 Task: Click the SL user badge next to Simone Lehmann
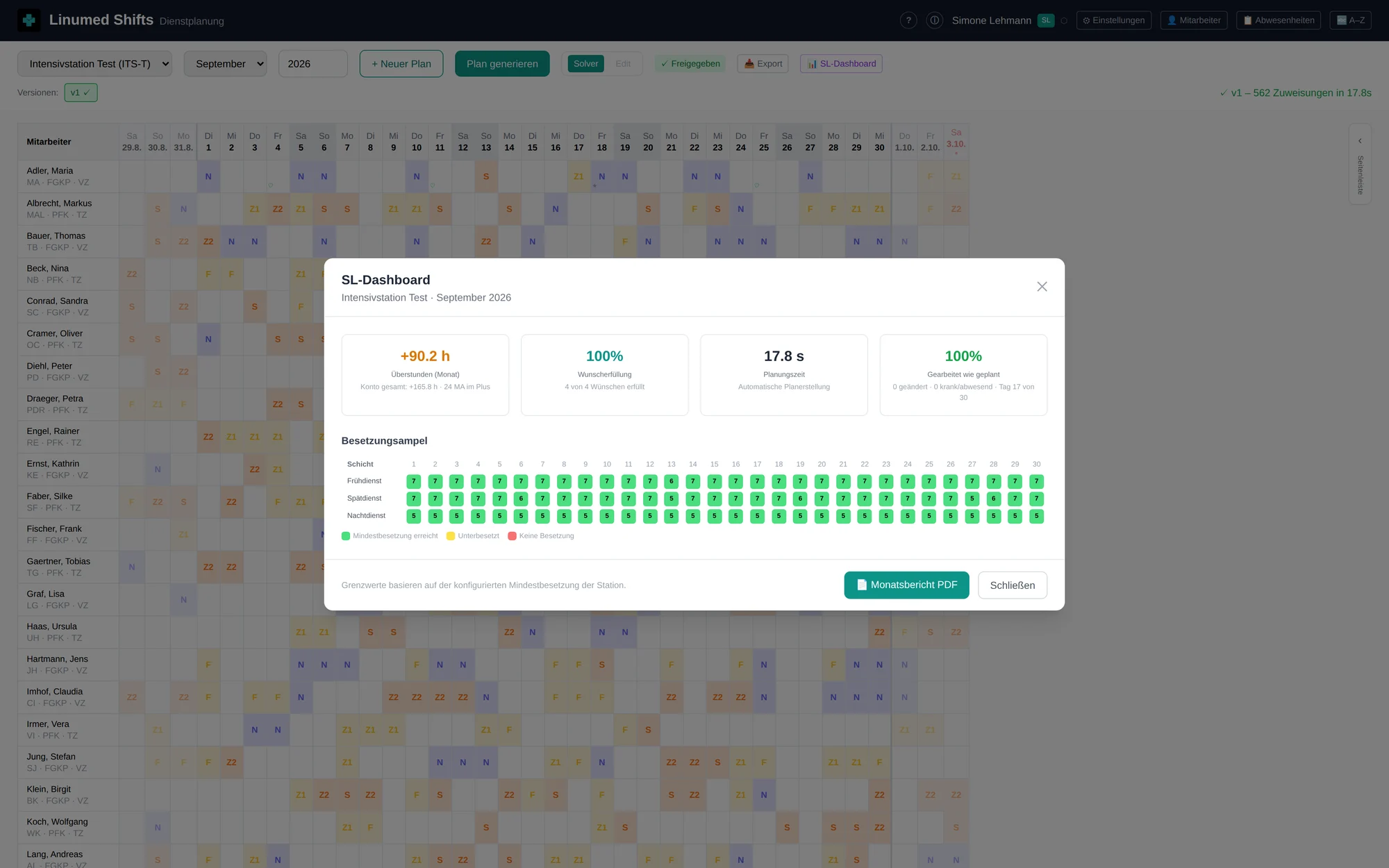[1046, 21]
